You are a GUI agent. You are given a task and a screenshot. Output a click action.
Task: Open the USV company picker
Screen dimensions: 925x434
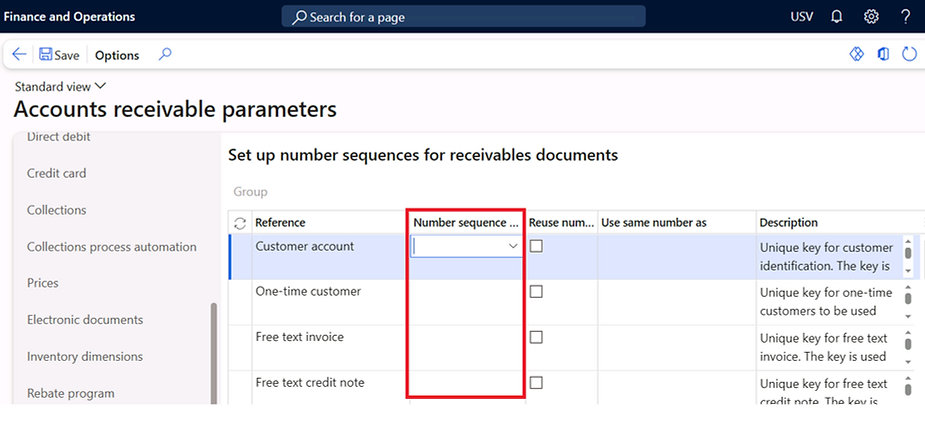(x=802, y=17)
